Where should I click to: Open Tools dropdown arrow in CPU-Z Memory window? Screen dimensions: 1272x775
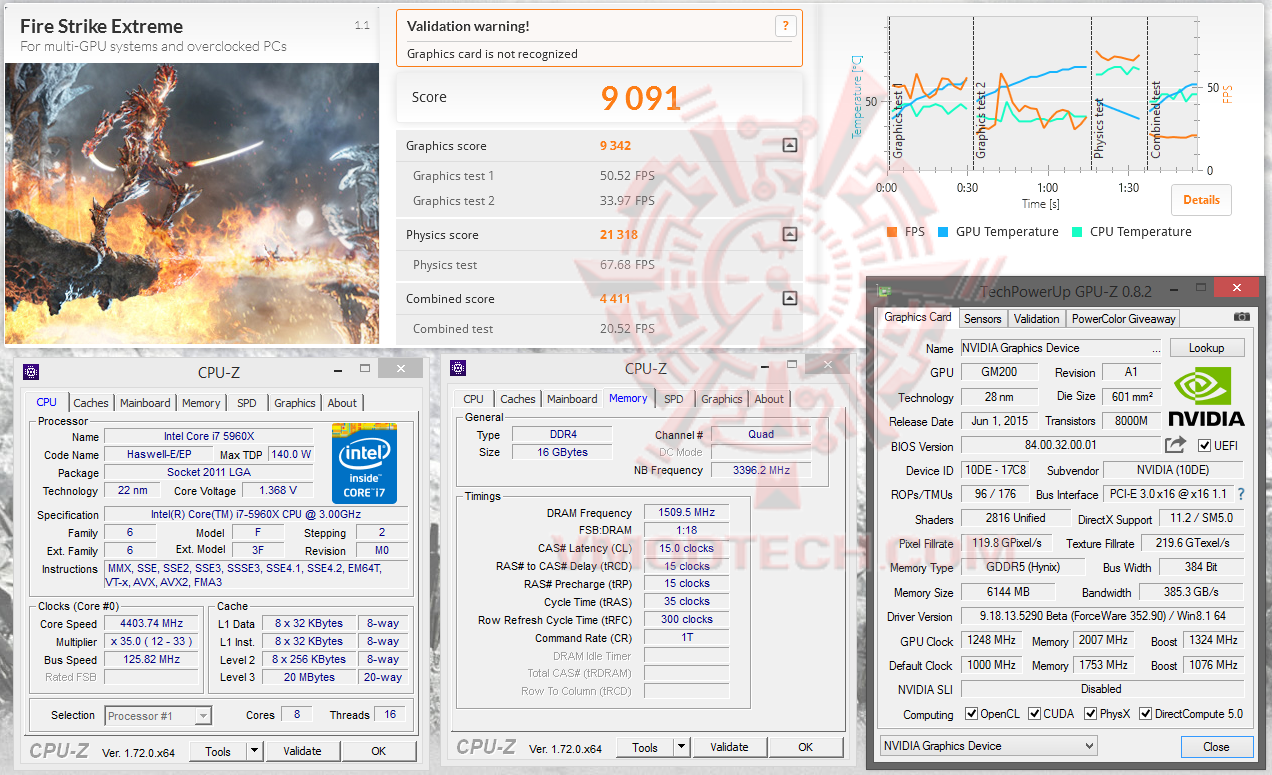click(x=681, y=747)
